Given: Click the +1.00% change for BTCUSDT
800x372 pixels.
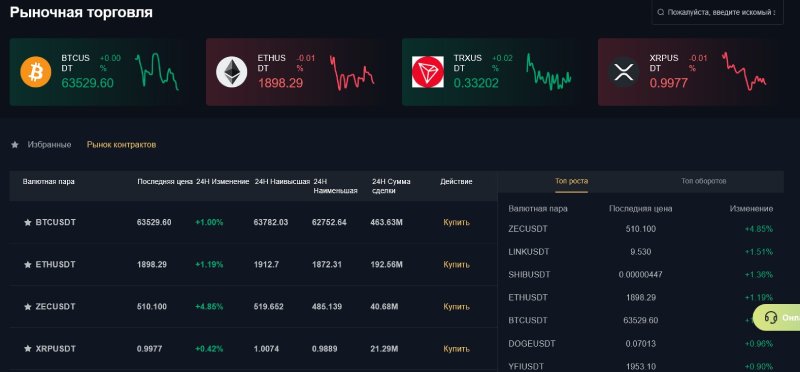Looking at the screenshot, I should click(x=209, y=222).
